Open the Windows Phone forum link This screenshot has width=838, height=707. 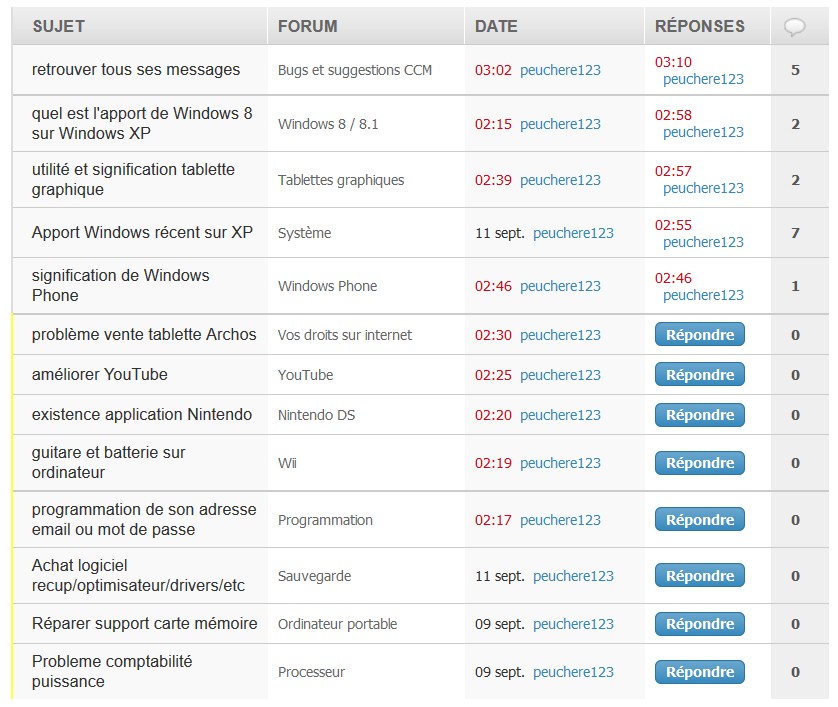pyautogui.click(x=327, y=286)
